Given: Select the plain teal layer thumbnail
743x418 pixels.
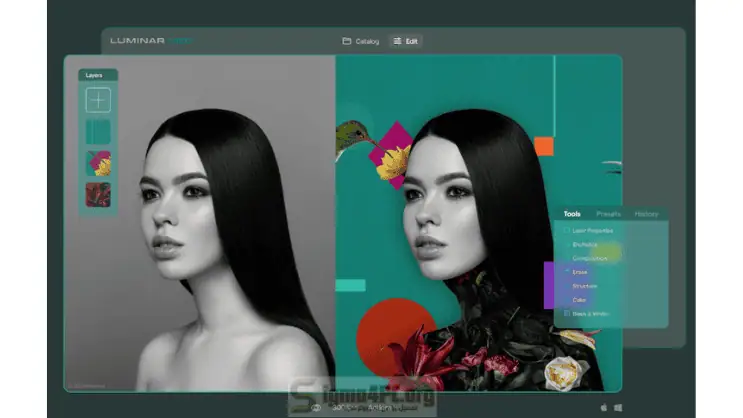Looking at the screenshot, I should pos(98,132).
